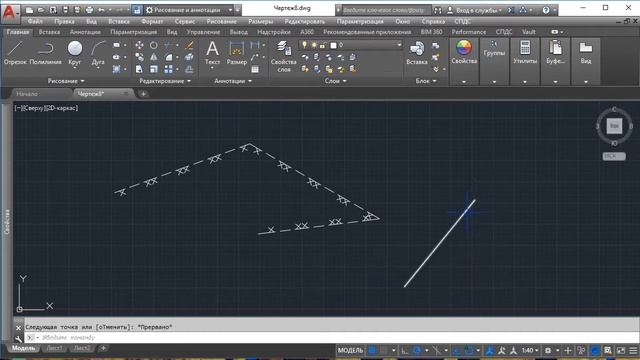
Task: Switch to the Аннотации ribbon tab
Action: [x=85, y=32]
